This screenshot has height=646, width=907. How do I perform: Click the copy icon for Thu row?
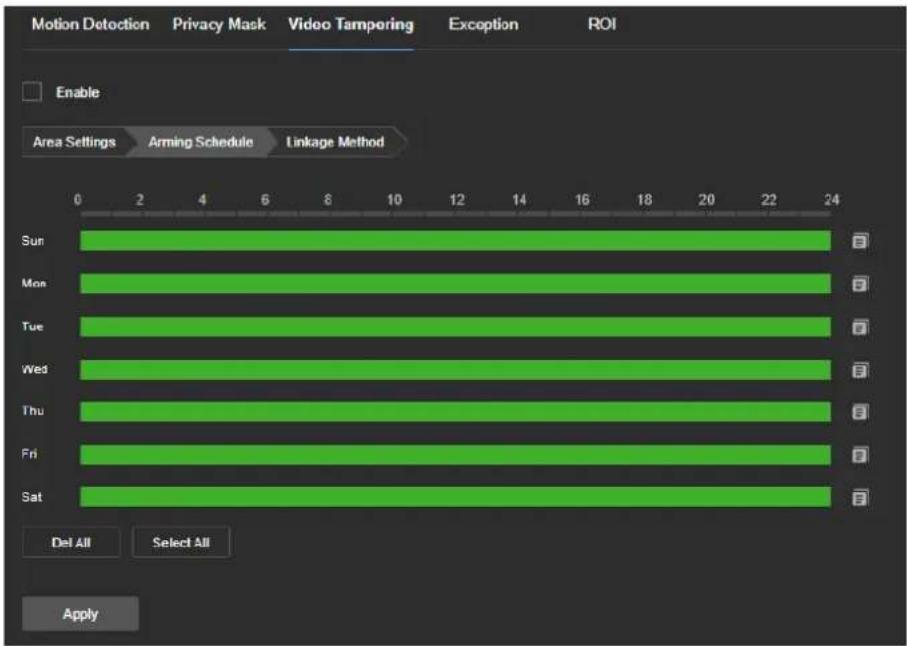[x=860, y=412]
